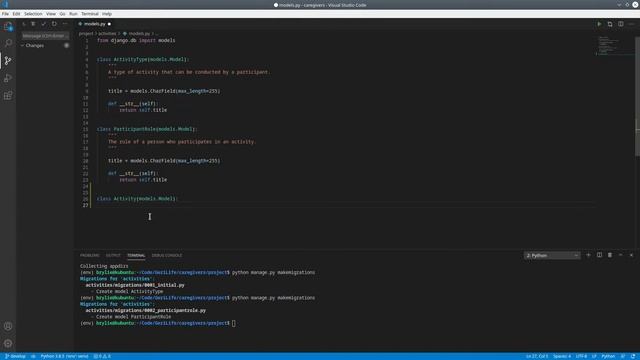Switch to the Output panel tab
This screenshot has width=640, height=360.
pyautogui.click(x=113, y=256)
